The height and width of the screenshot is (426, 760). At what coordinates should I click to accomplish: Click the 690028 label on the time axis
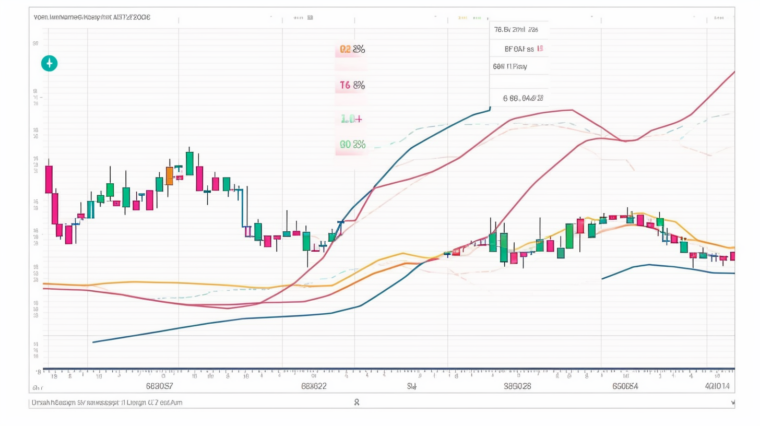[x=517, y=384]
